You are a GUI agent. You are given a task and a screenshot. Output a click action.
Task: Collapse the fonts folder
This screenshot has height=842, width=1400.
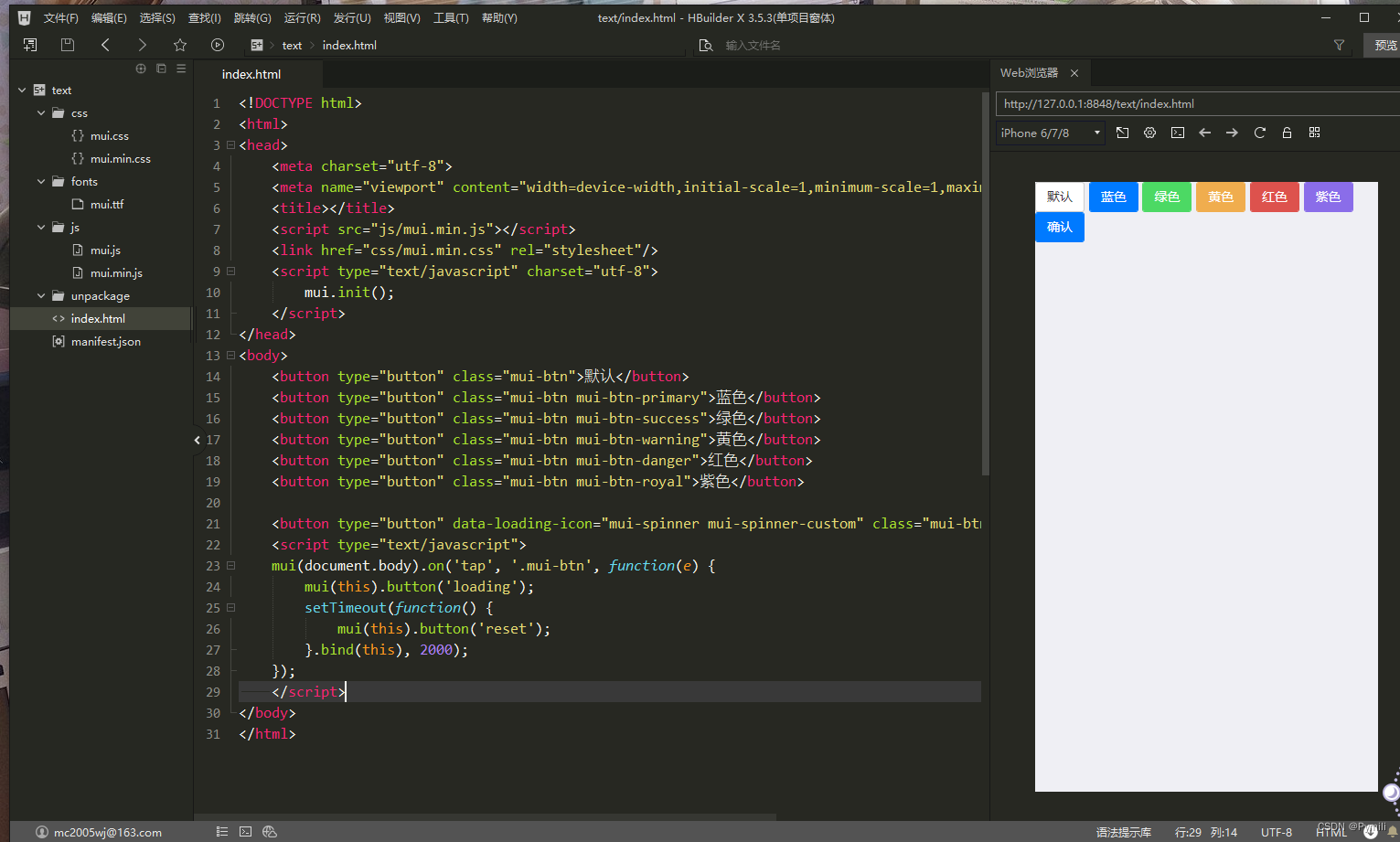[41, 181]
